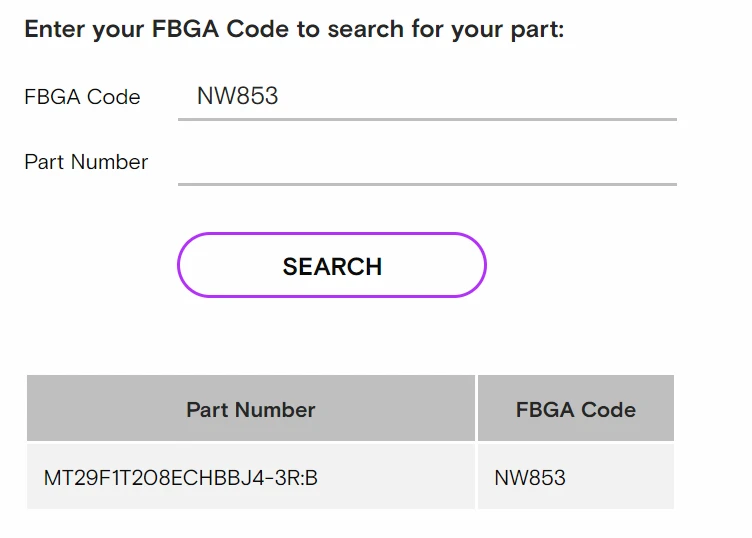The width and height of the screenshot is (752, 538).
Task: Click the MT29F1T208ECHBBJ4-3R:B part number result
Action: [181, 478]
